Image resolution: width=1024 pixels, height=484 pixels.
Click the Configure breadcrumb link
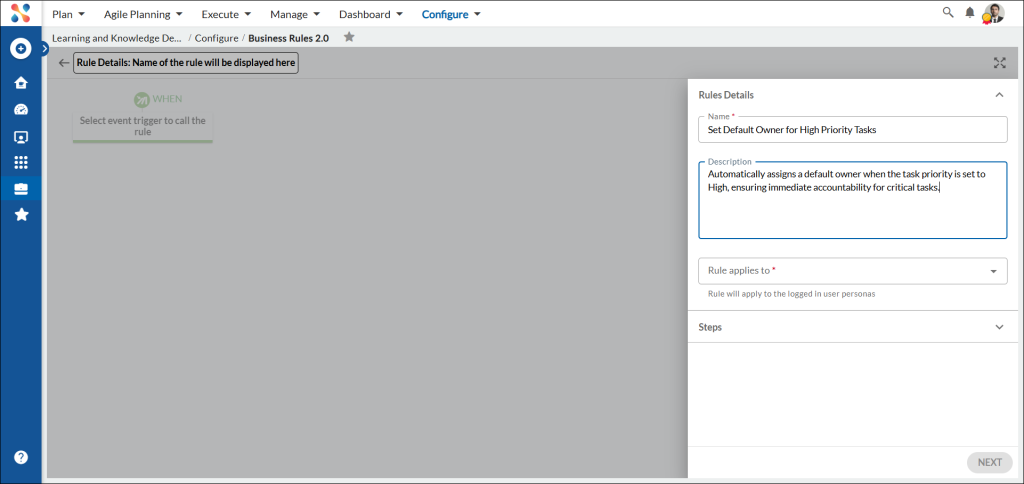(x=216, y=38)
